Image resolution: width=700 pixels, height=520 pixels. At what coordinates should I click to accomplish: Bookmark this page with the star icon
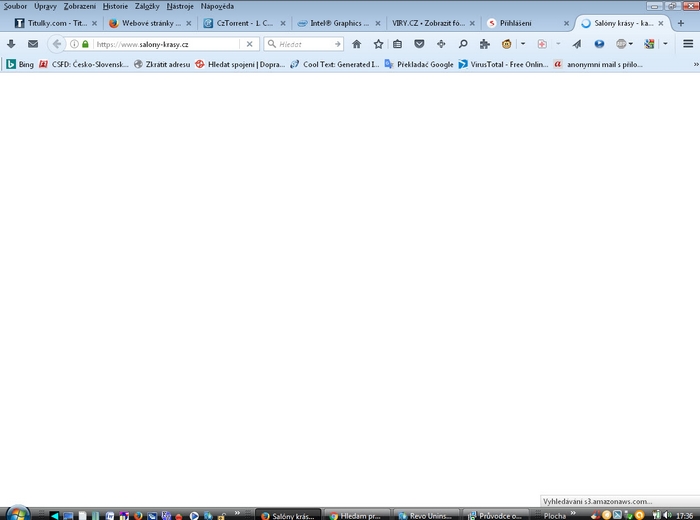[x=378, y=44]
